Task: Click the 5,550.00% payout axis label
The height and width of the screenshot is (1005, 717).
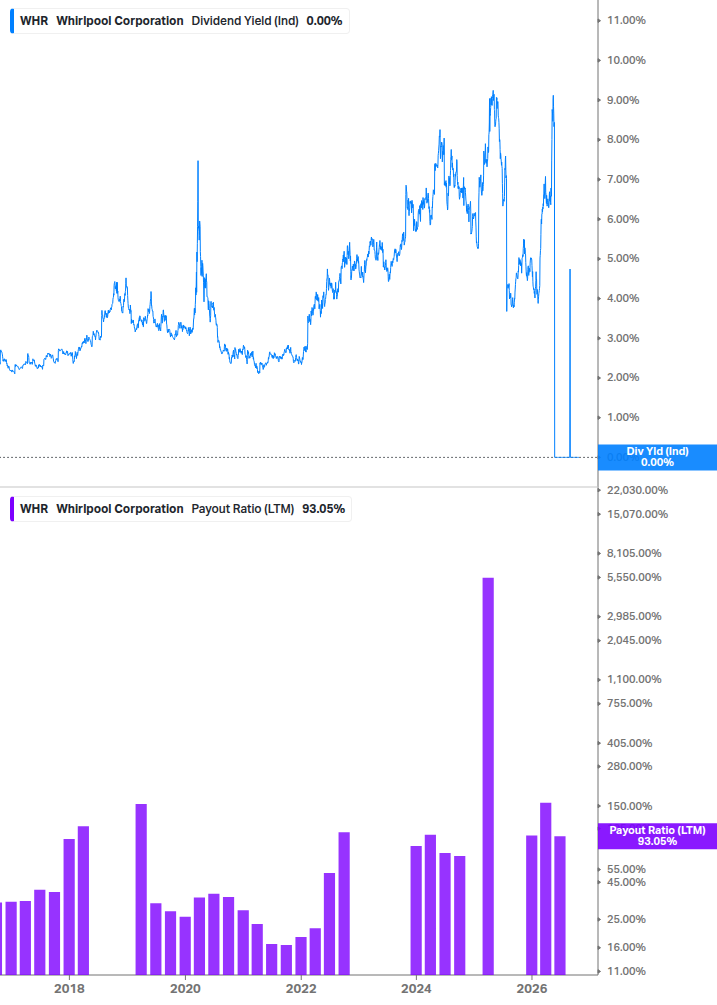Action: (x=634, y=577)
